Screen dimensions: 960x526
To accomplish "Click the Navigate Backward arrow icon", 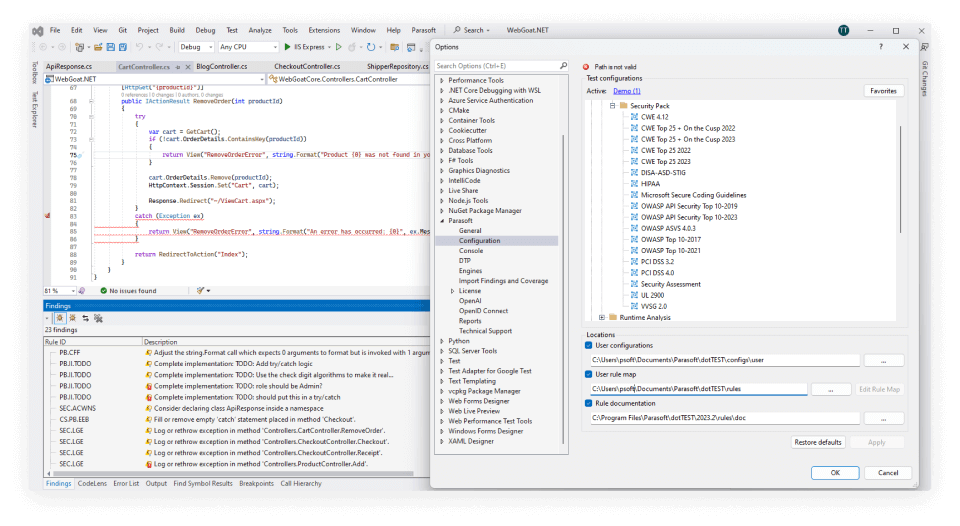I will 43,47.
